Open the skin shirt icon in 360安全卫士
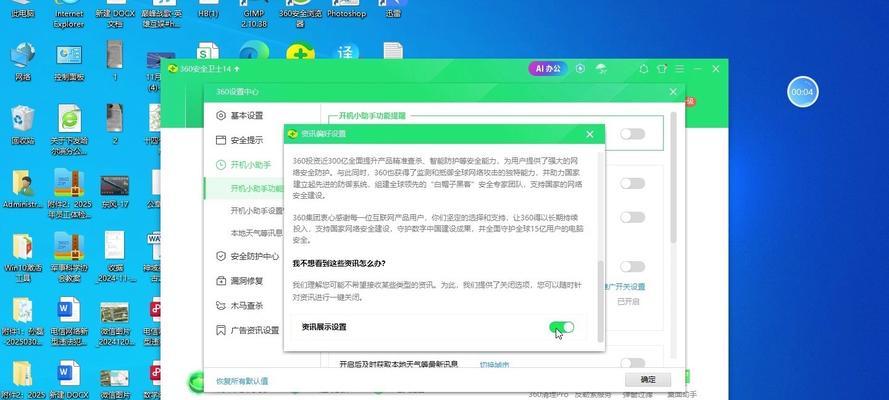This screenshot has width=889, height=400. click(x=662, y=69)
